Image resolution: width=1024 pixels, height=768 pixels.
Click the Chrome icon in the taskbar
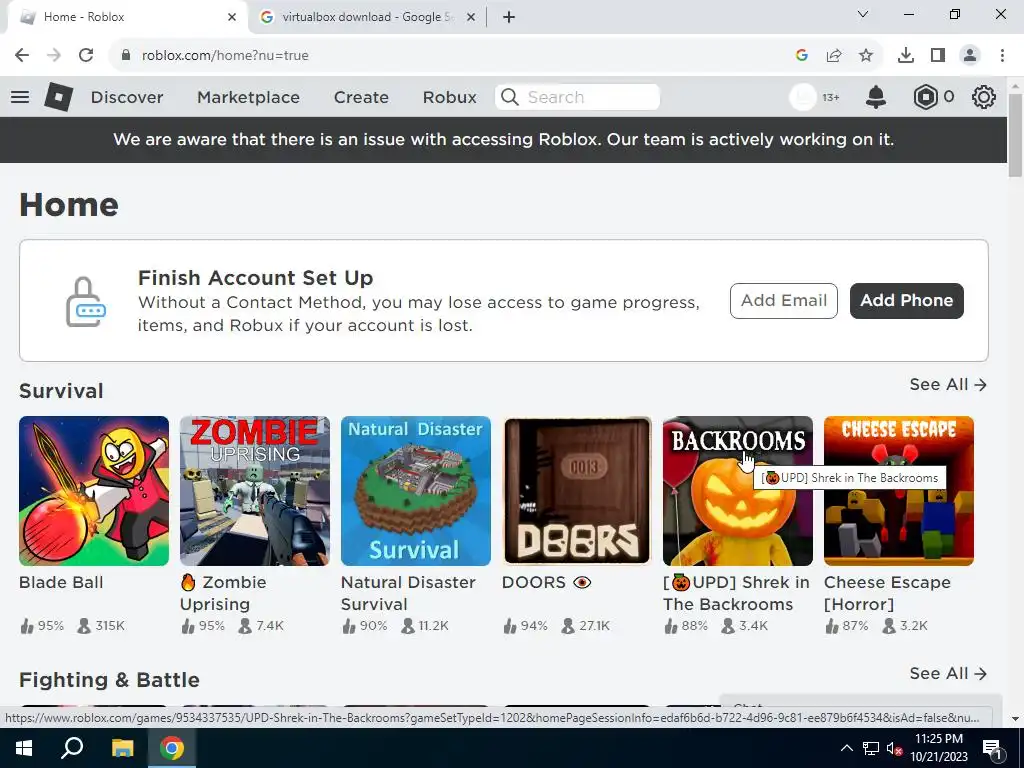pyautogui.click(x=172, y=748)
